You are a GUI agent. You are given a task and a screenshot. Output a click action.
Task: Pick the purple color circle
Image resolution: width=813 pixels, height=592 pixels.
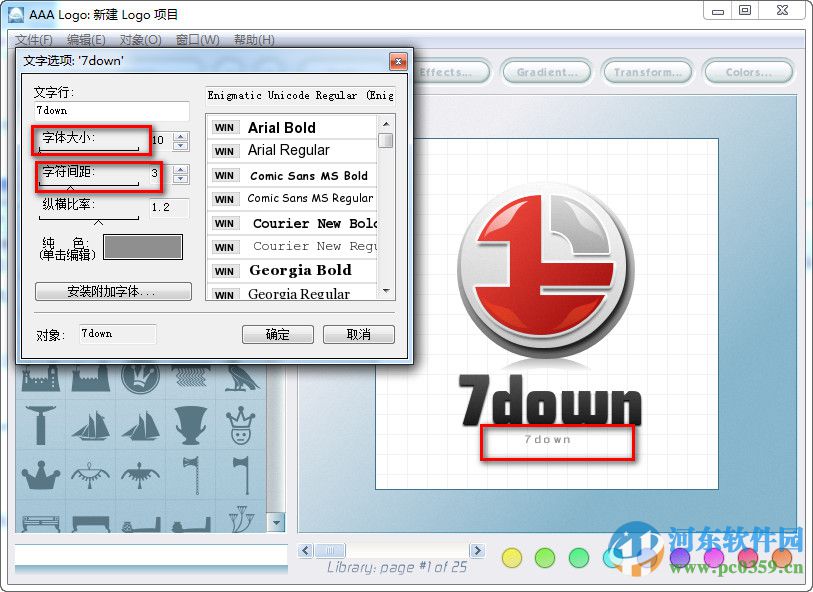point(680,558)
